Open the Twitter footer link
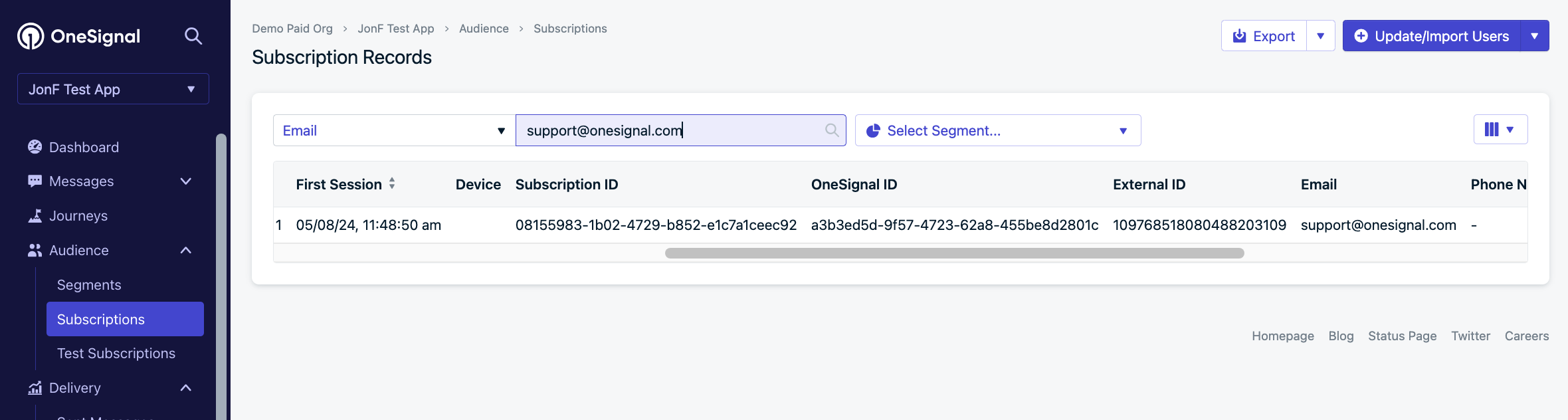The width and height of the screenshot is (1568, 420). pos(1470,336)
